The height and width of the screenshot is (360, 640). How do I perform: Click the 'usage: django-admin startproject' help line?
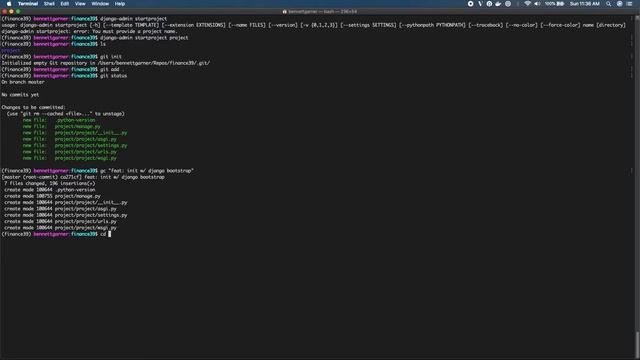point(313,25)
